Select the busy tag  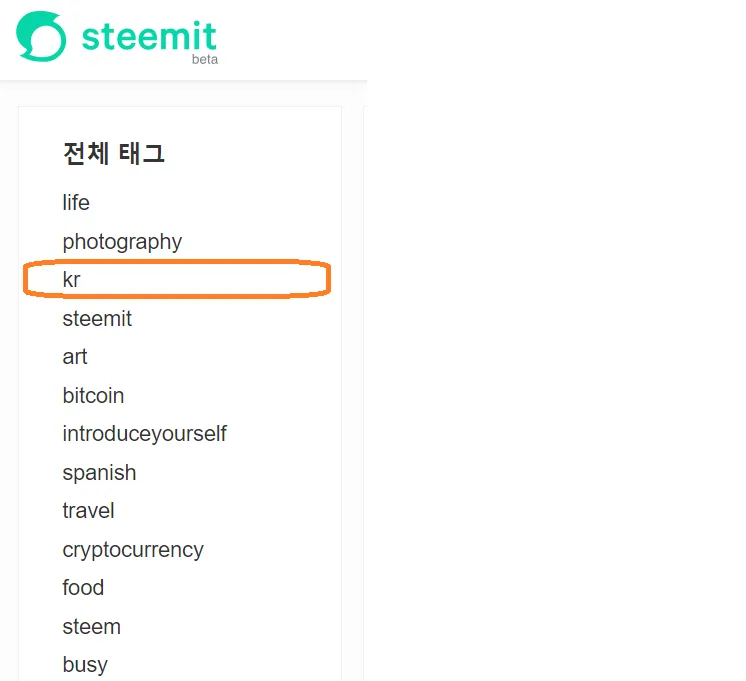coord(85,665)
